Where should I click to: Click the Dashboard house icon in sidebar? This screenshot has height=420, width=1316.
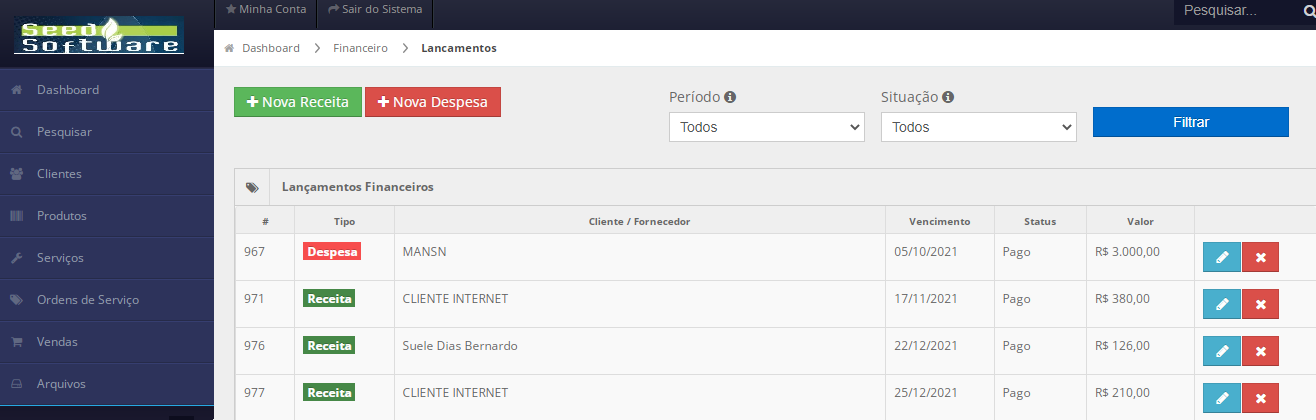point(17,90)
